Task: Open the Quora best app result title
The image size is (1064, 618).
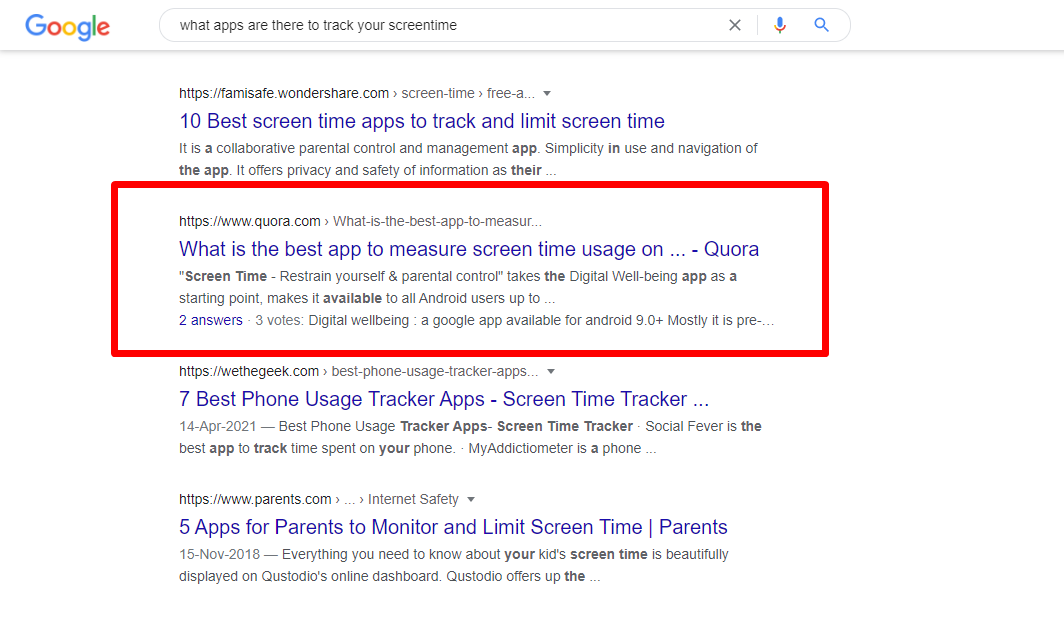Action: pyautogui.click(x=469, y=249)
